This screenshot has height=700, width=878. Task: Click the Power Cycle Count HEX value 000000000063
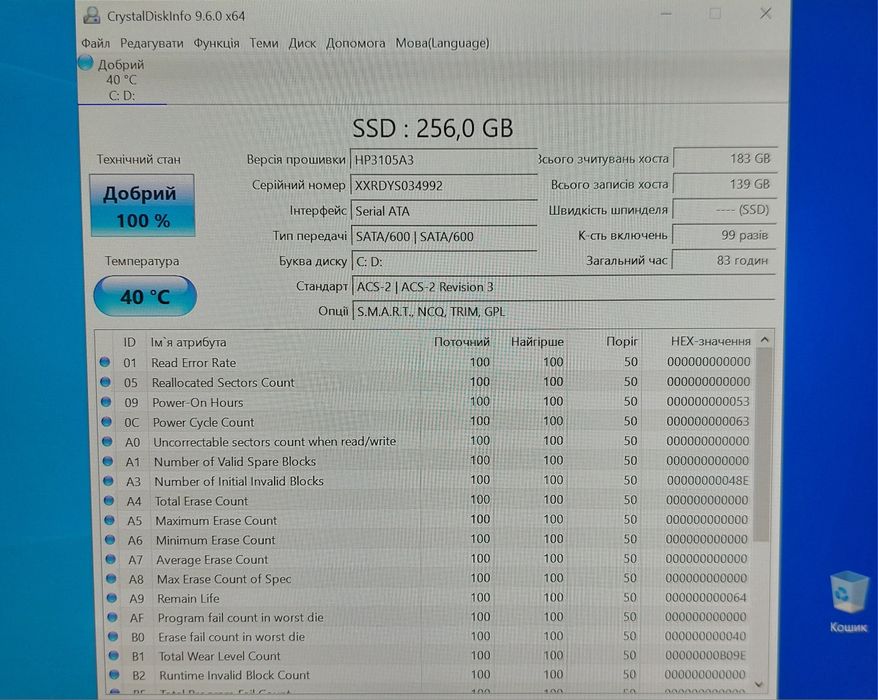pos(708,421)
